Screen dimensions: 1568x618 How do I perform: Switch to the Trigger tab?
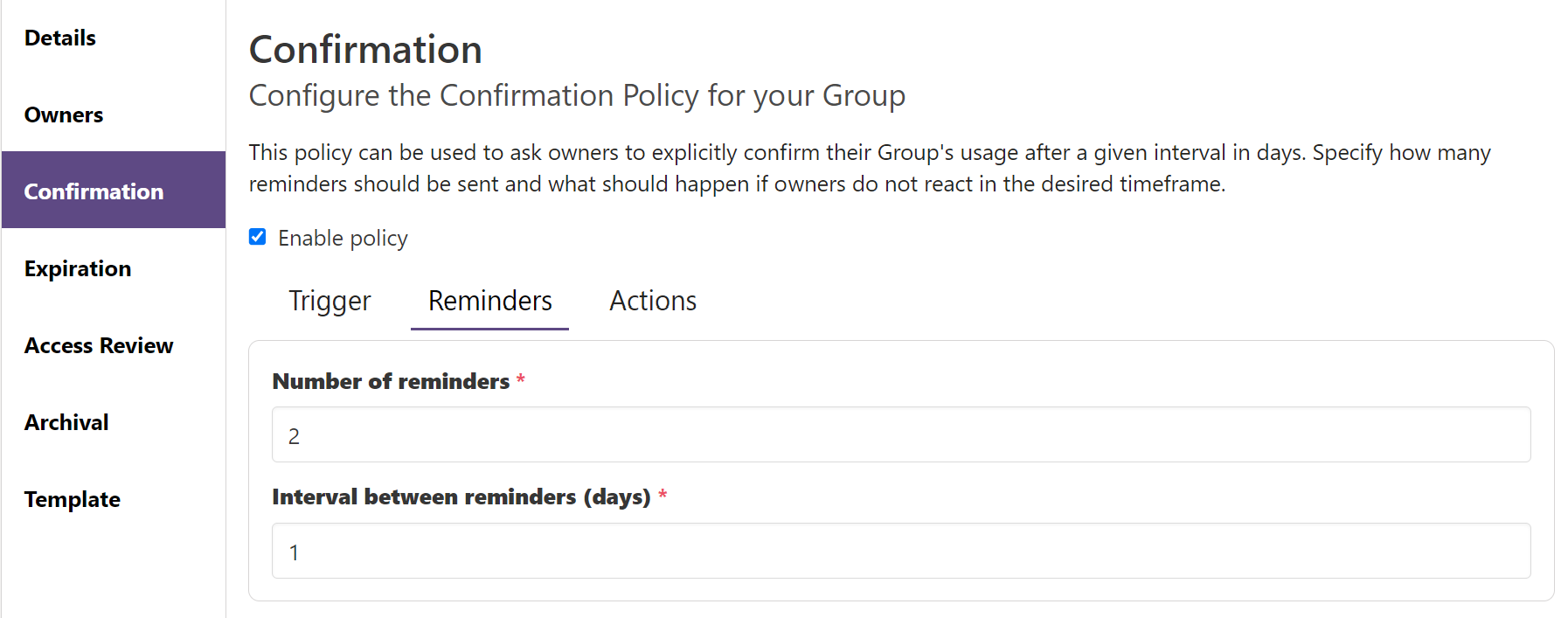click(x=330, y=301)
